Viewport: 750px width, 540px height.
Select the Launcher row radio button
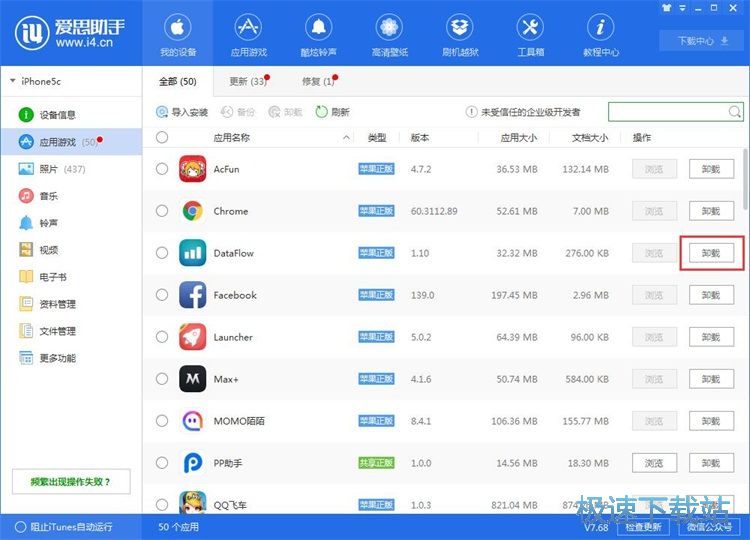click(162, 337)
